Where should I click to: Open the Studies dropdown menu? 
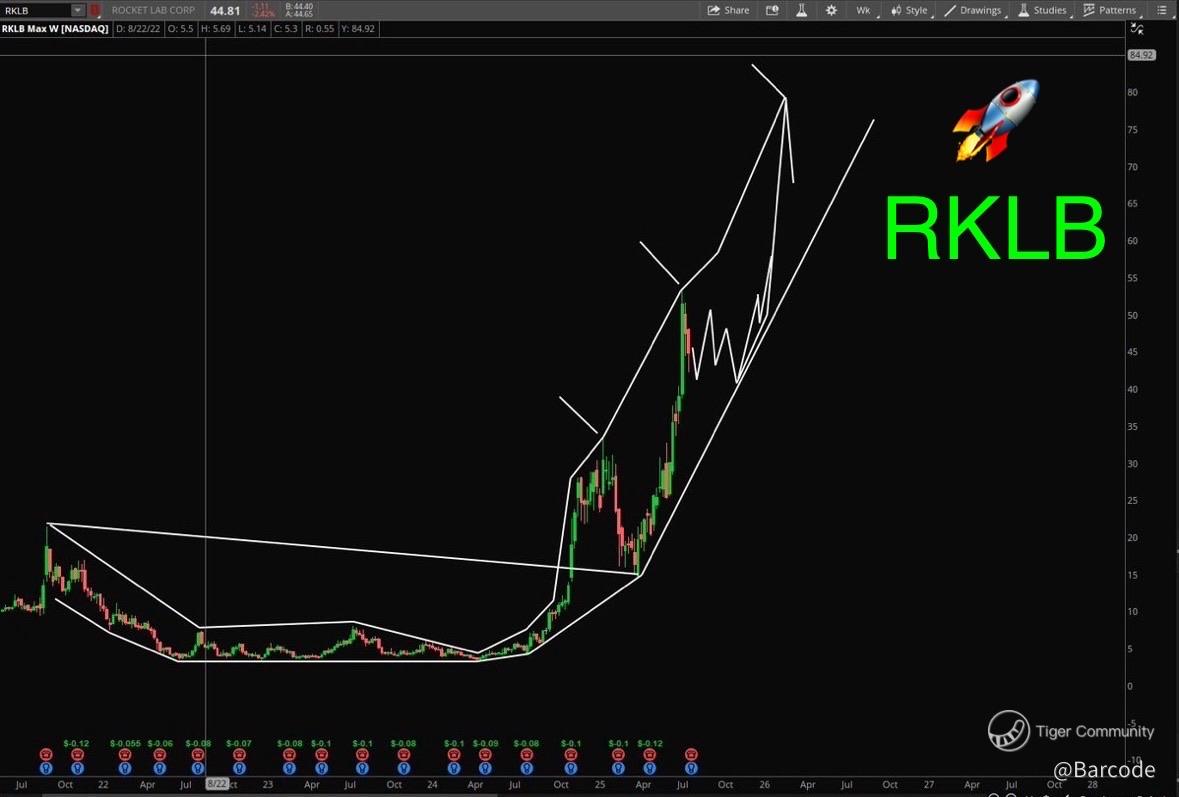[1044, 11]
